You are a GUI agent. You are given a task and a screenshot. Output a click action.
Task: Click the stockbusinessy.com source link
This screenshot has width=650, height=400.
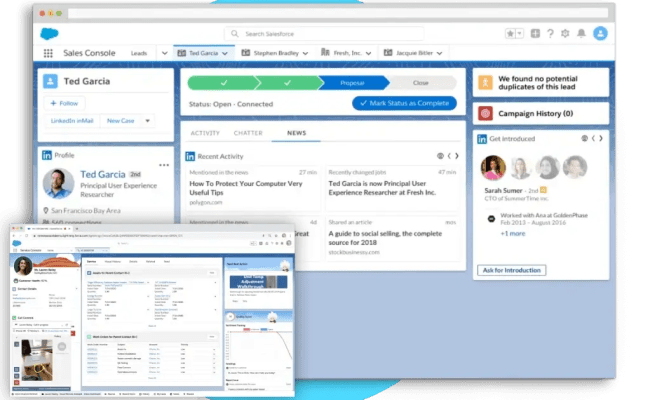(x=354, y=252)
